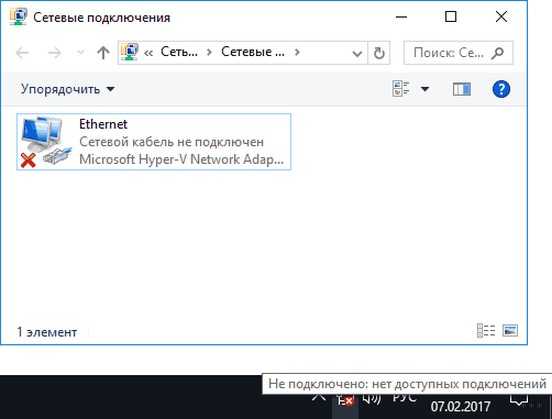Open additional view options dropdown arrow
Viewport: 552px width, 419px height.
pyautogui.click(x=425, y=89)
